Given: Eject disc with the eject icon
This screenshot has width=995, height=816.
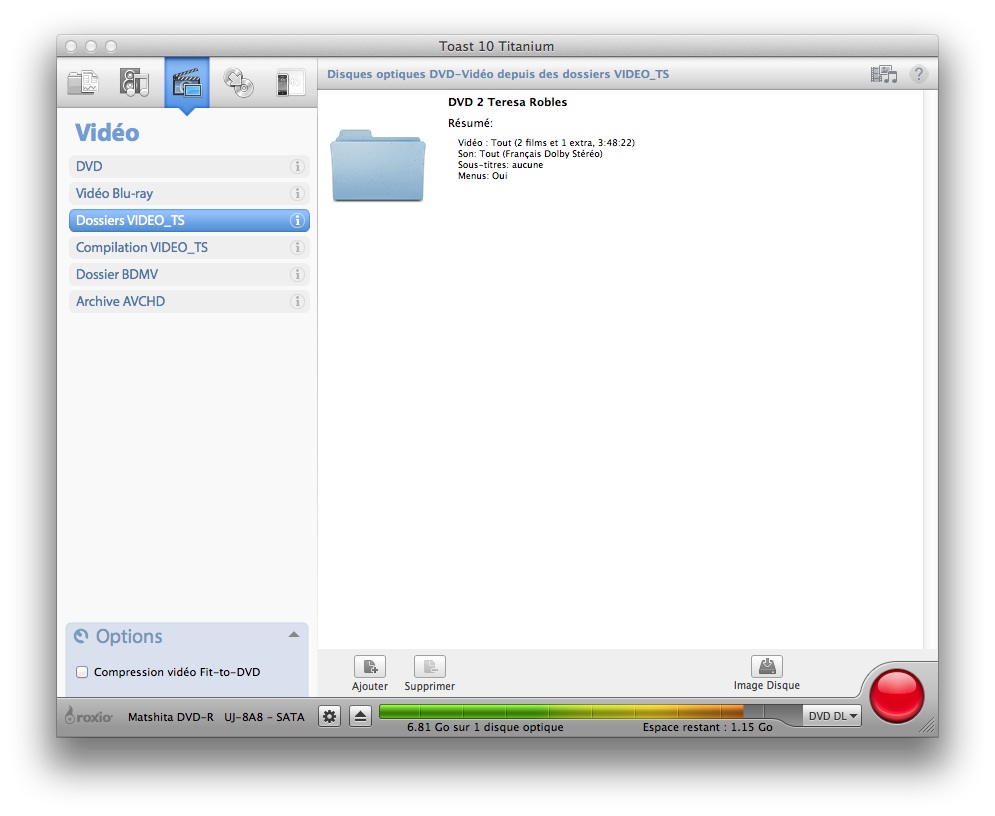Looking at the screenshot, I should (360, 716).
